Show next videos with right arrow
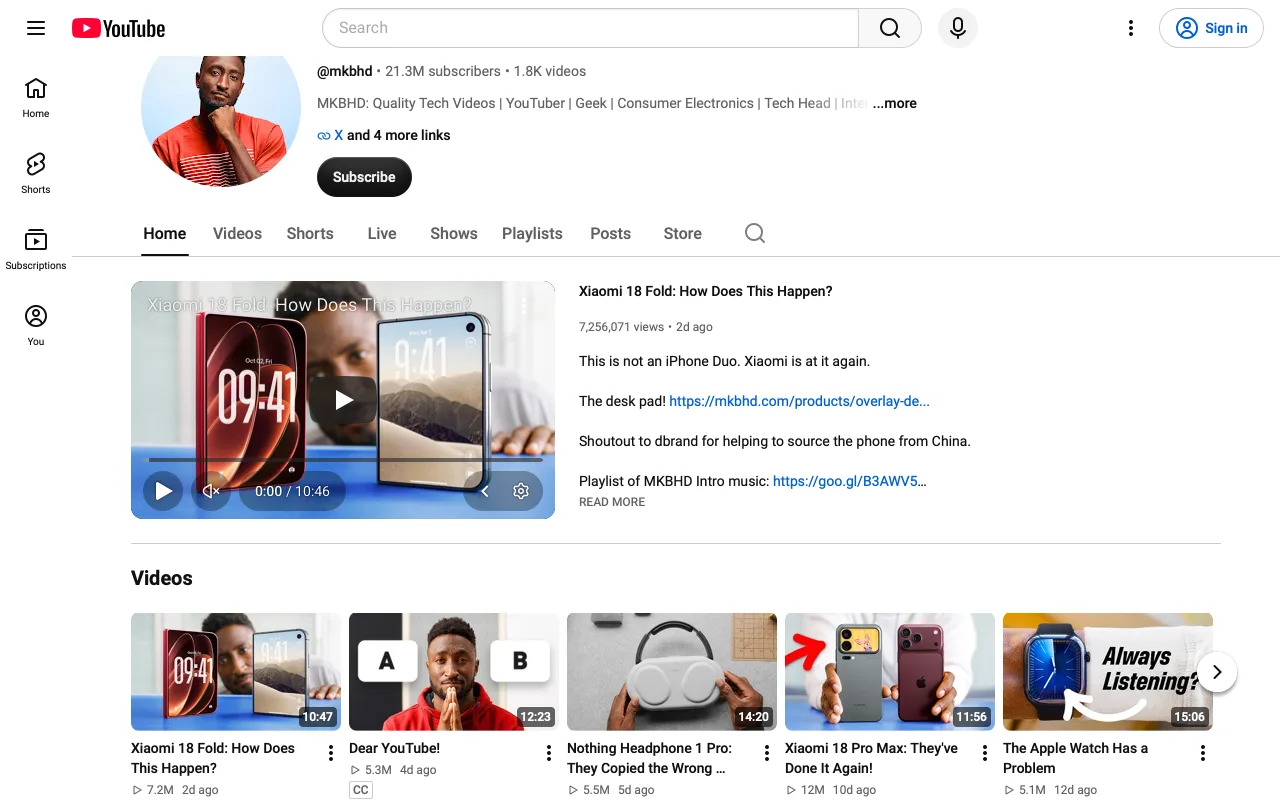 pos(1217,672)
